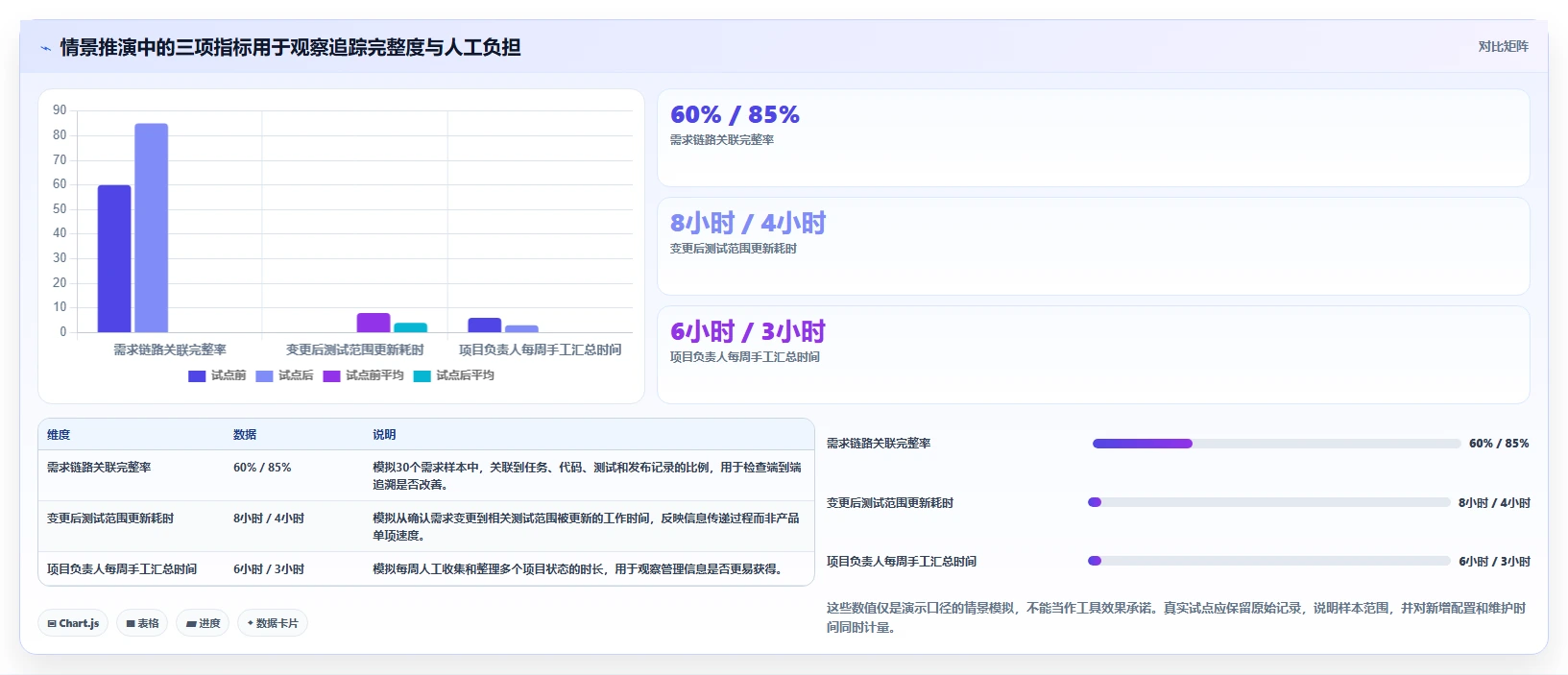Select the Chart.js tag chip
This screenshot has height=675, width=1568.
73,623
